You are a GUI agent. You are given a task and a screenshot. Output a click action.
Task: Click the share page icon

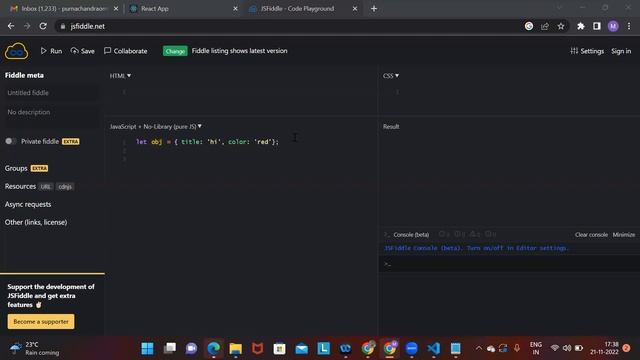[x=545, y=26]
